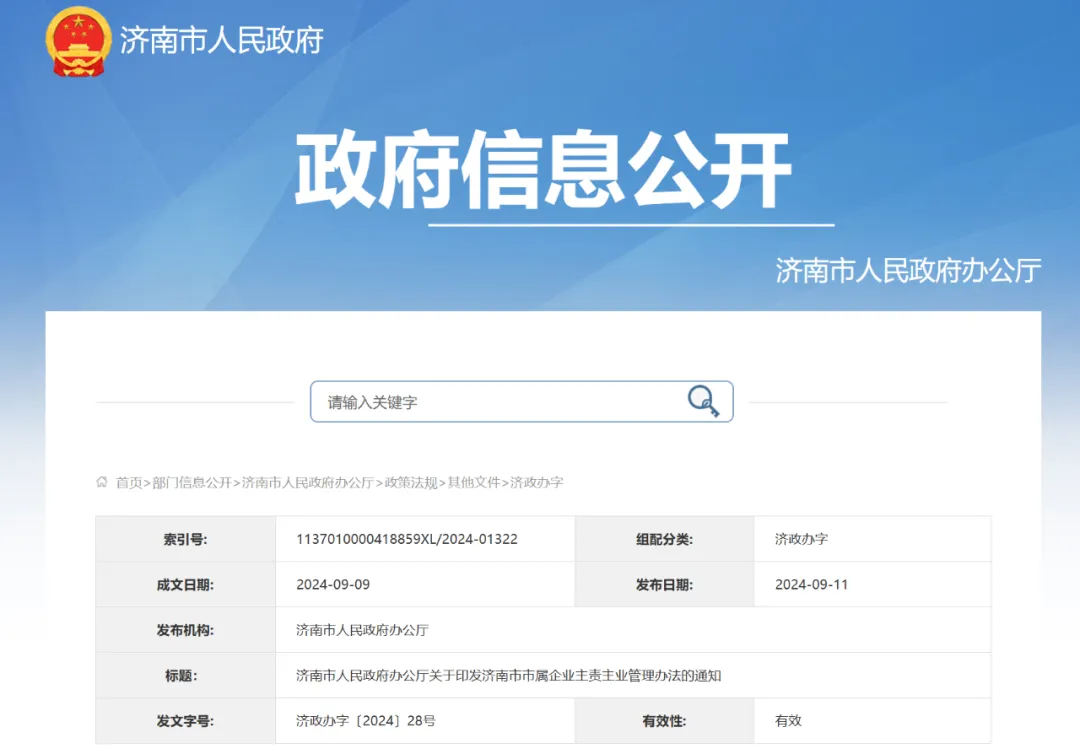Image resolution: width=1080 pixels, height=754 pixels.
Task: Click the 政府信息公开 banner heading
Action: tap(543, 170)
